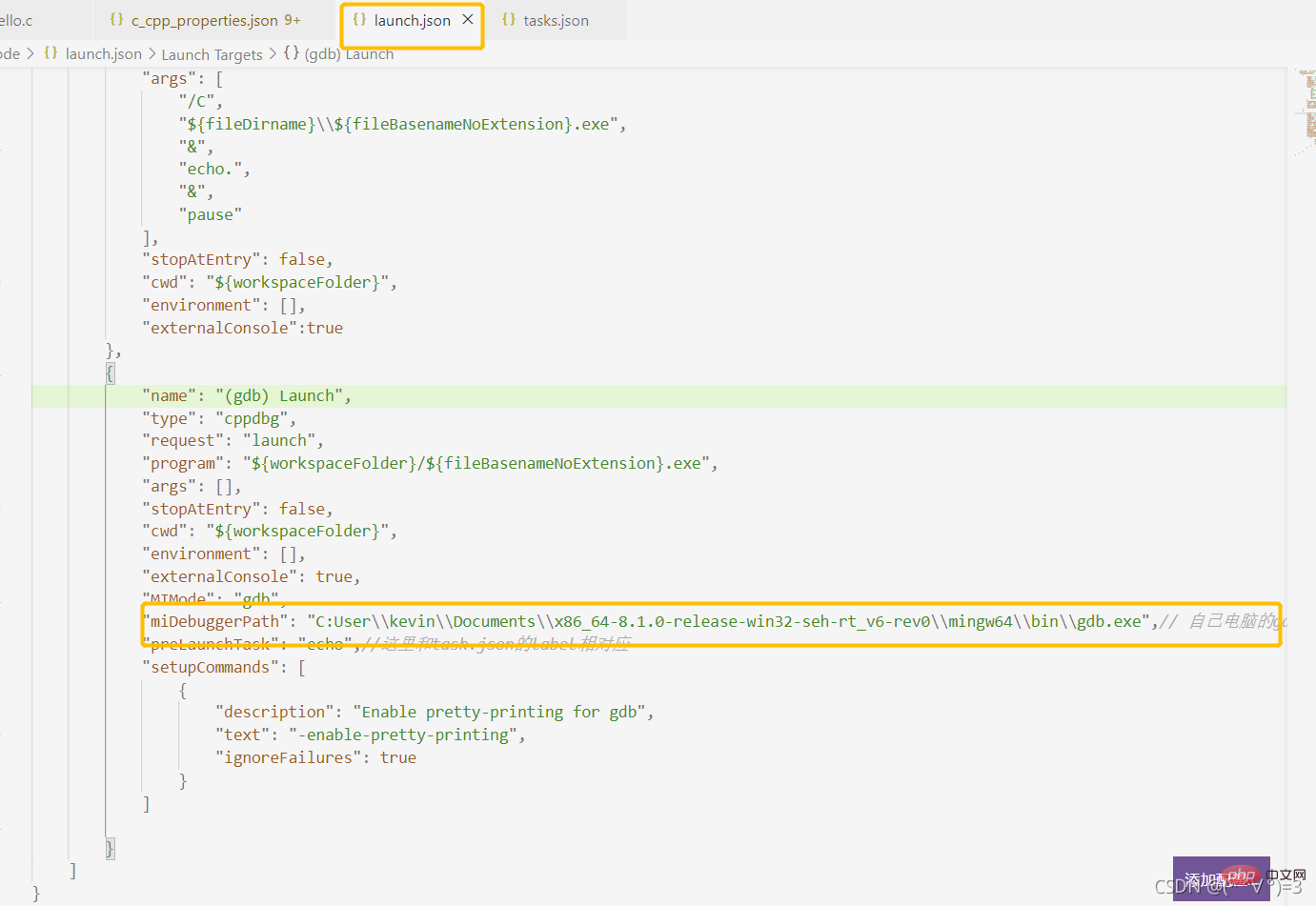Click the "ignoreFailures" true value
This screenshot has width=1316, height=906.
(397, 757)
